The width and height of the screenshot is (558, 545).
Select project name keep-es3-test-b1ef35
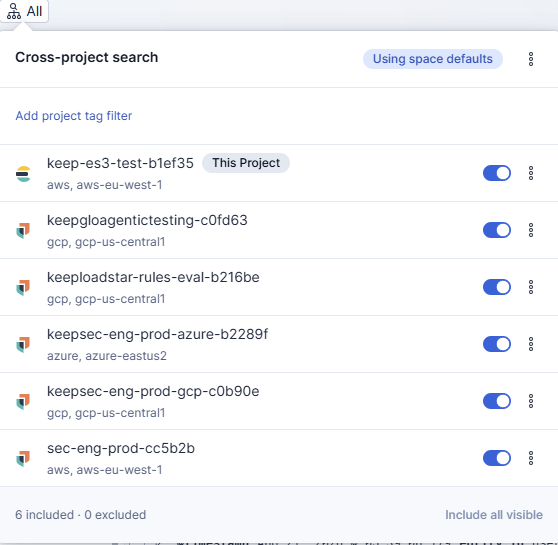[120, 163]
